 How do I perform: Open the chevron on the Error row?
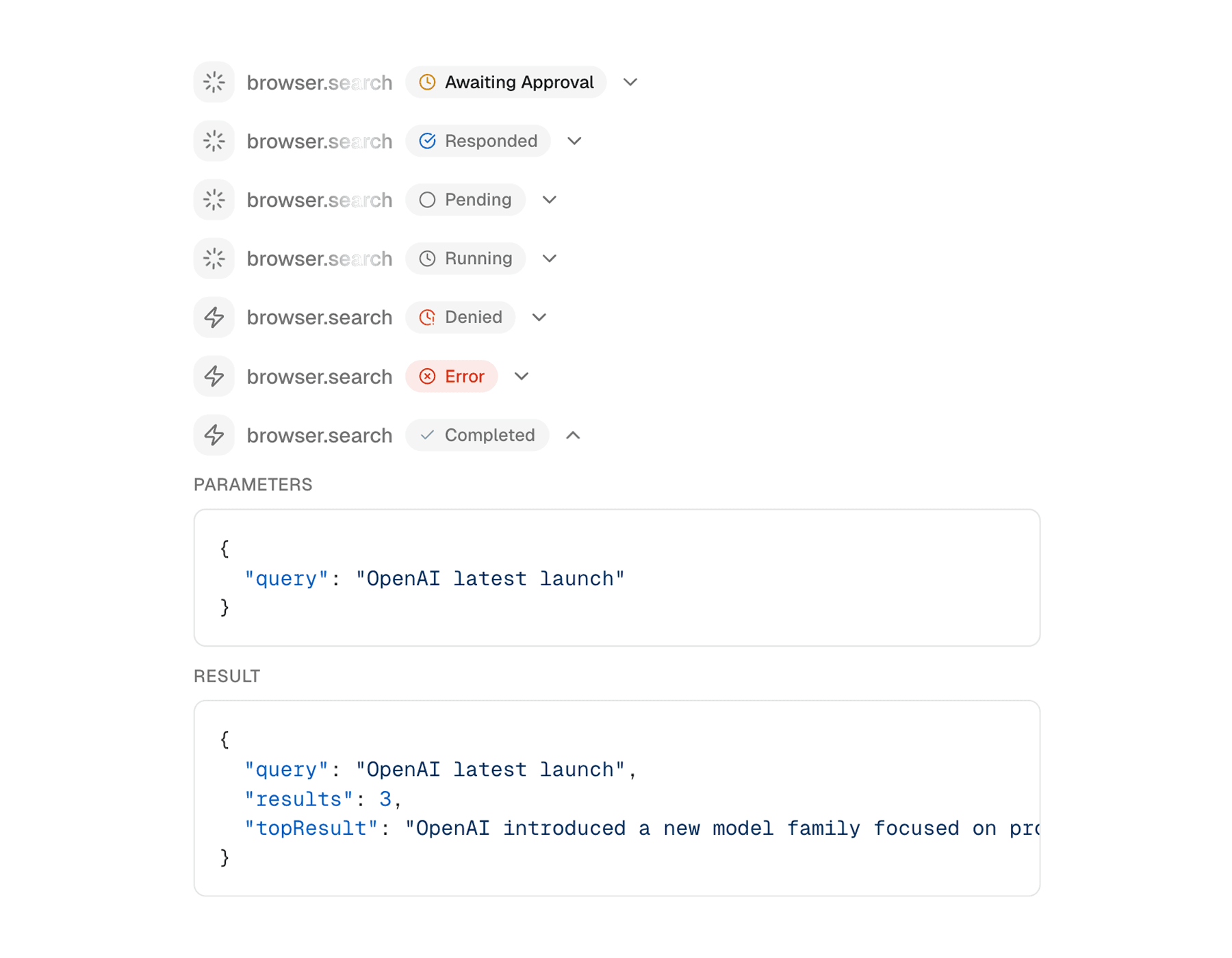point(522,376)
